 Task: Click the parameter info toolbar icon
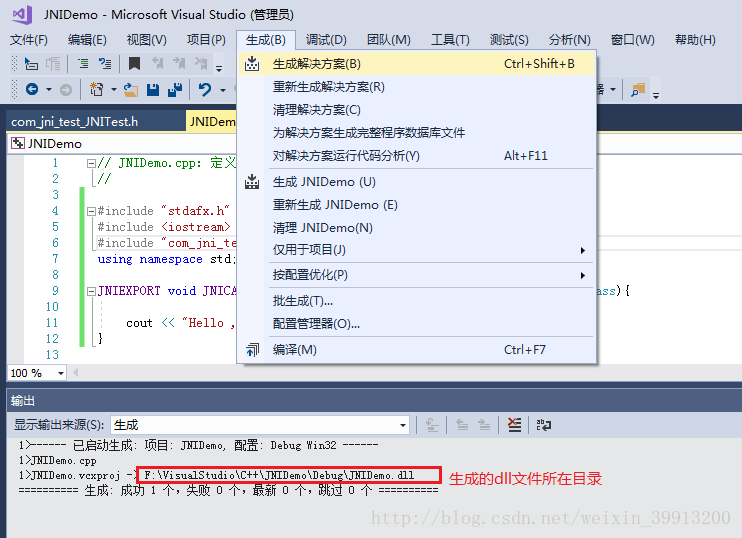pos(53,63)
